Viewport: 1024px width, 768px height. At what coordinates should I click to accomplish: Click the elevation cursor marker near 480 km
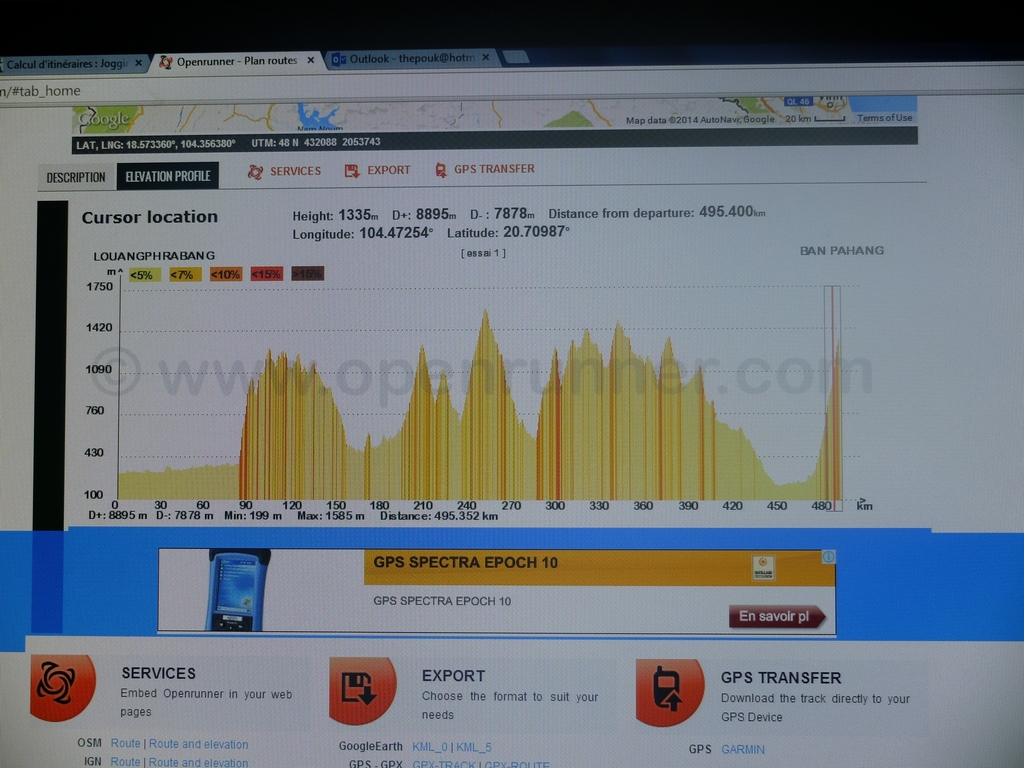833,398
